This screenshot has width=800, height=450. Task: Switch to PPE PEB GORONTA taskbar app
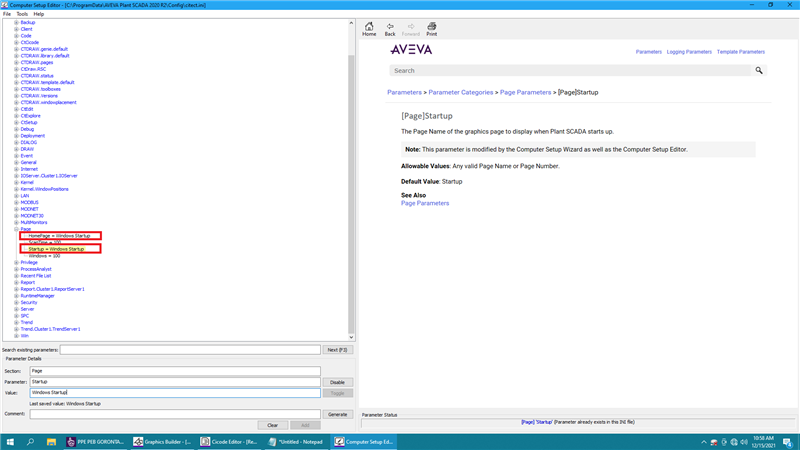point(96,442)
